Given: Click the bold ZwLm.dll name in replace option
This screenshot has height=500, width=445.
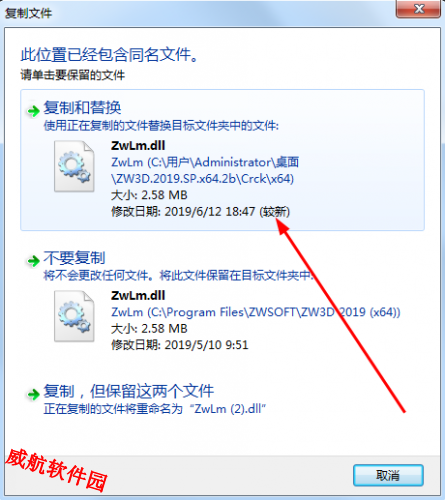Looking at the screenshot, I should point(138,146).
